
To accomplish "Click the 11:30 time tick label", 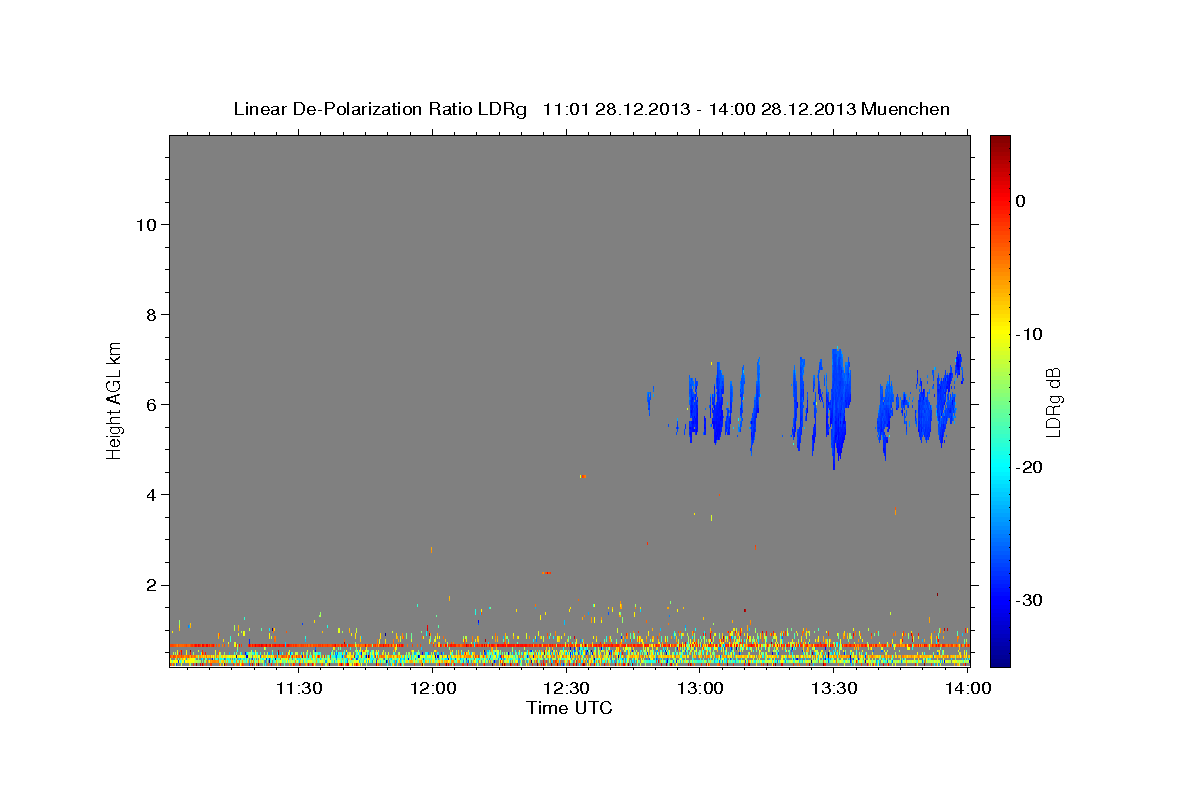I will pos(299,688).
